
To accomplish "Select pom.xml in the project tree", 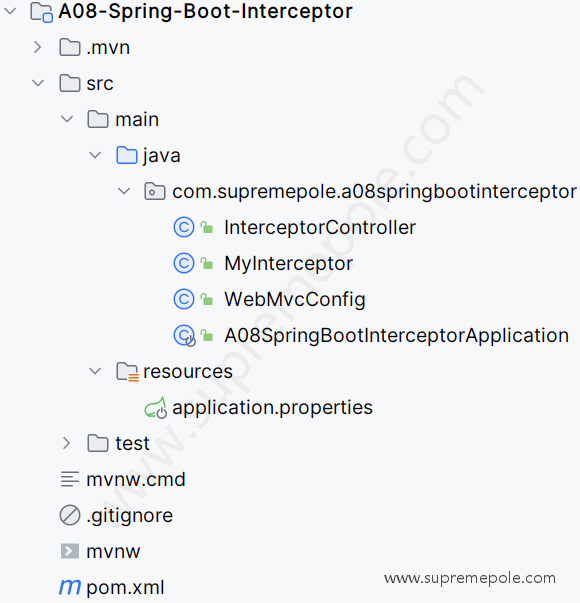I will [x=125, y=588].
